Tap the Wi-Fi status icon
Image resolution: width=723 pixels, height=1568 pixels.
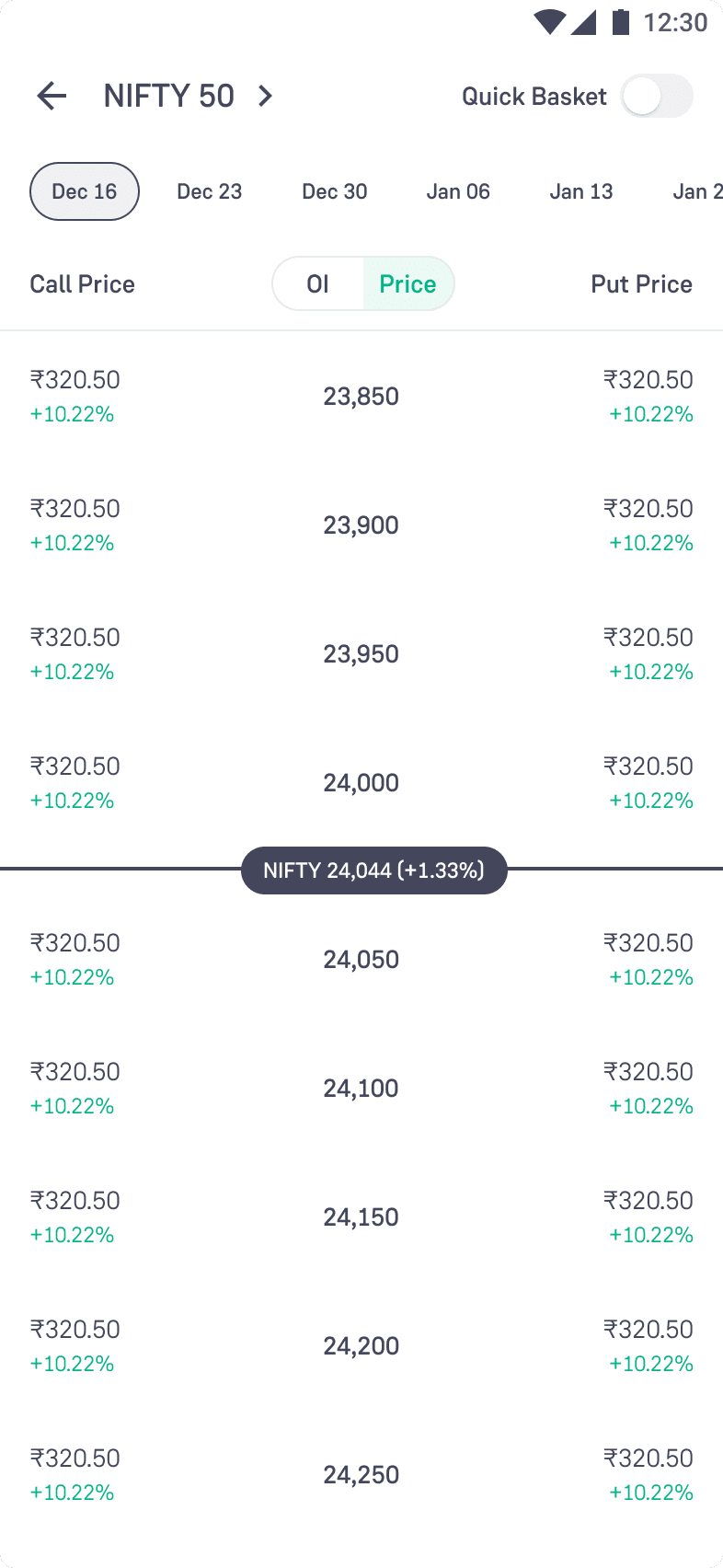(549, 22)
